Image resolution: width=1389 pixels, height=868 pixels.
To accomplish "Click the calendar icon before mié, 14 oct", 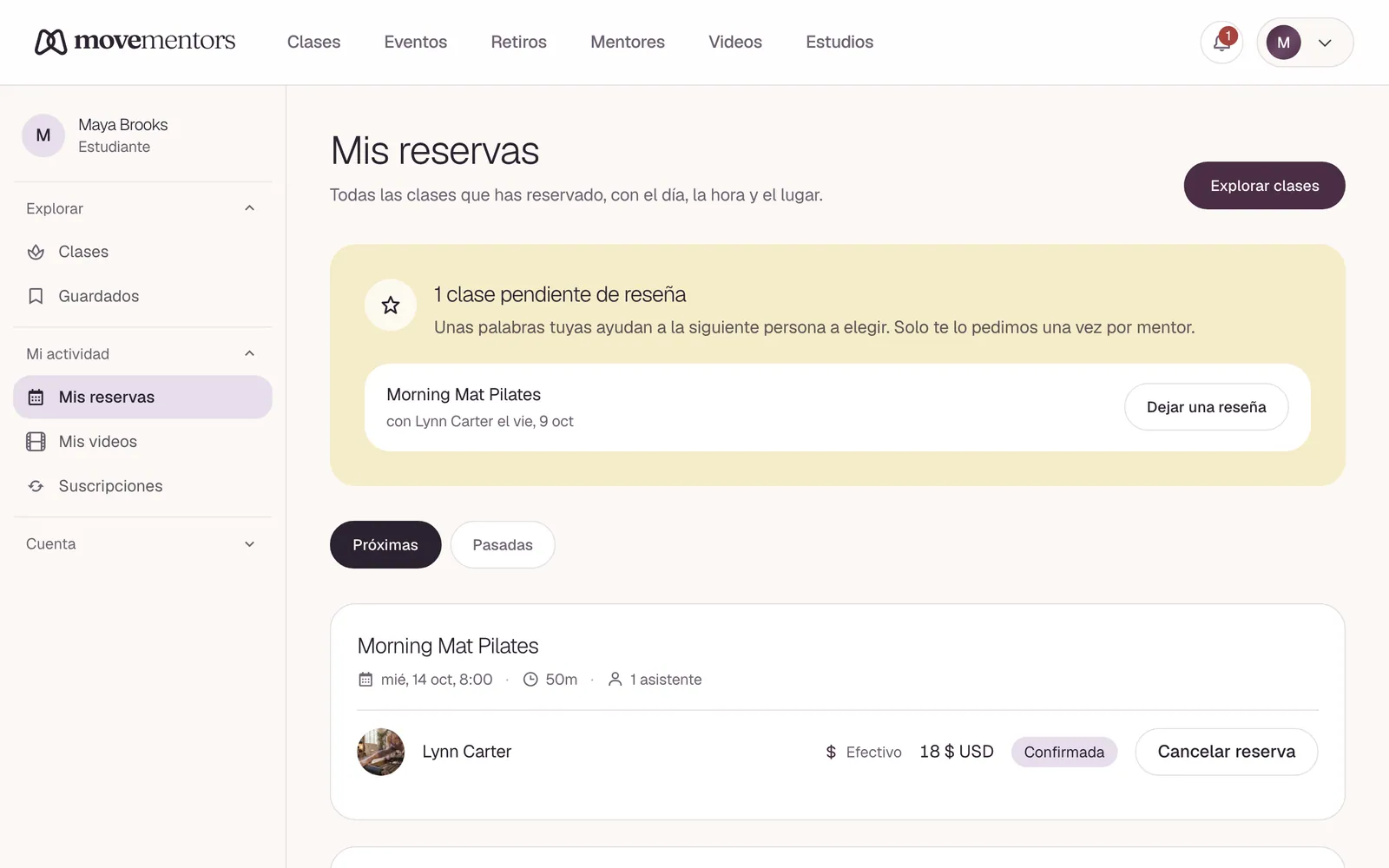I will [x=365, y=680].
